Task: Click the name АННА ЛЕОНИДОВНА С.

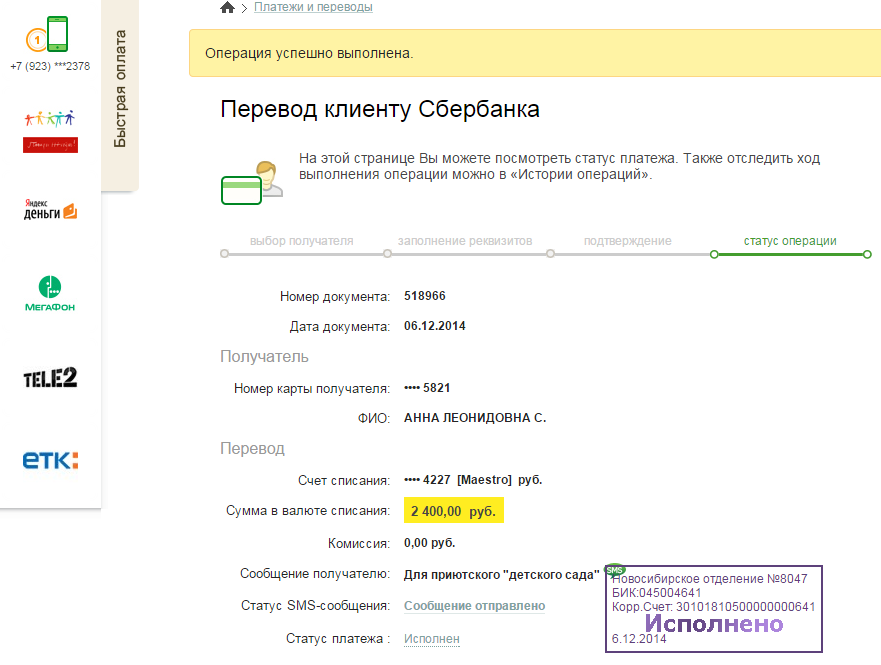Action: coord(475,418)
